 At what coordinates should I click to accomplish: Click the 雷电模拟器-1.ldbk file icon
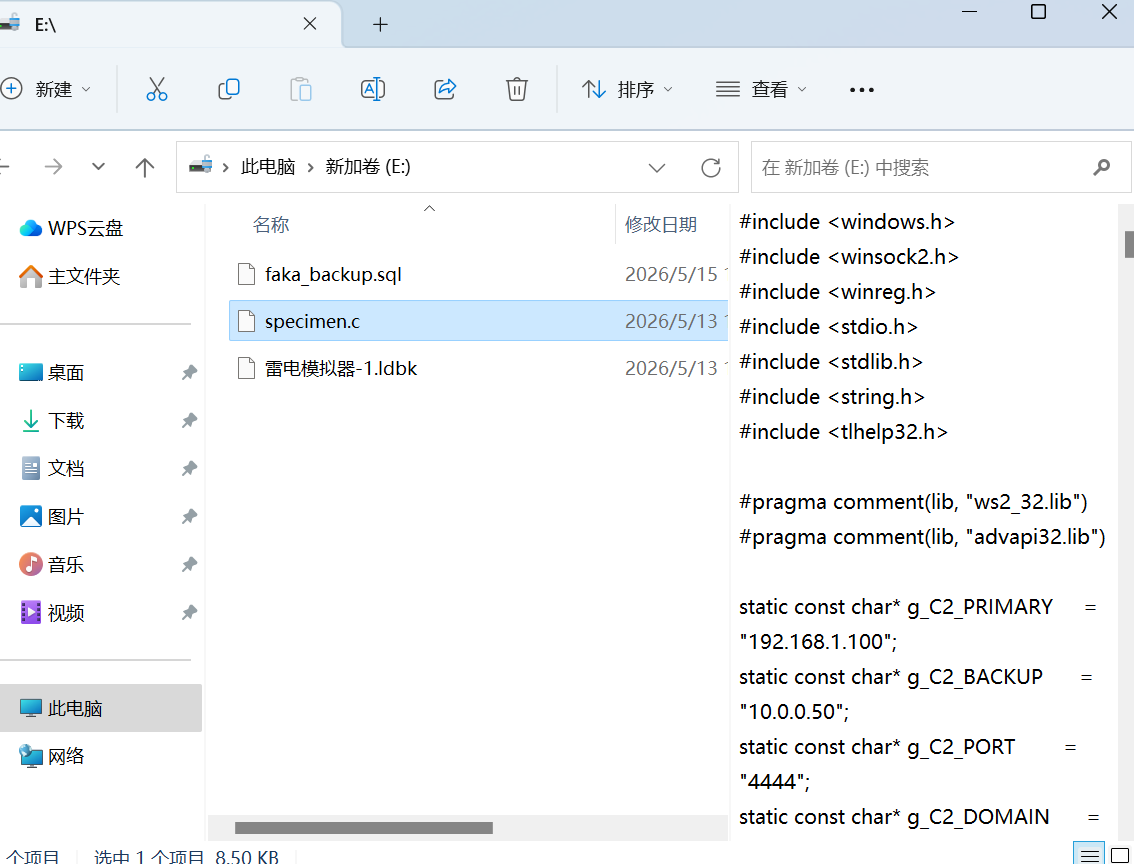click(247, 368)
